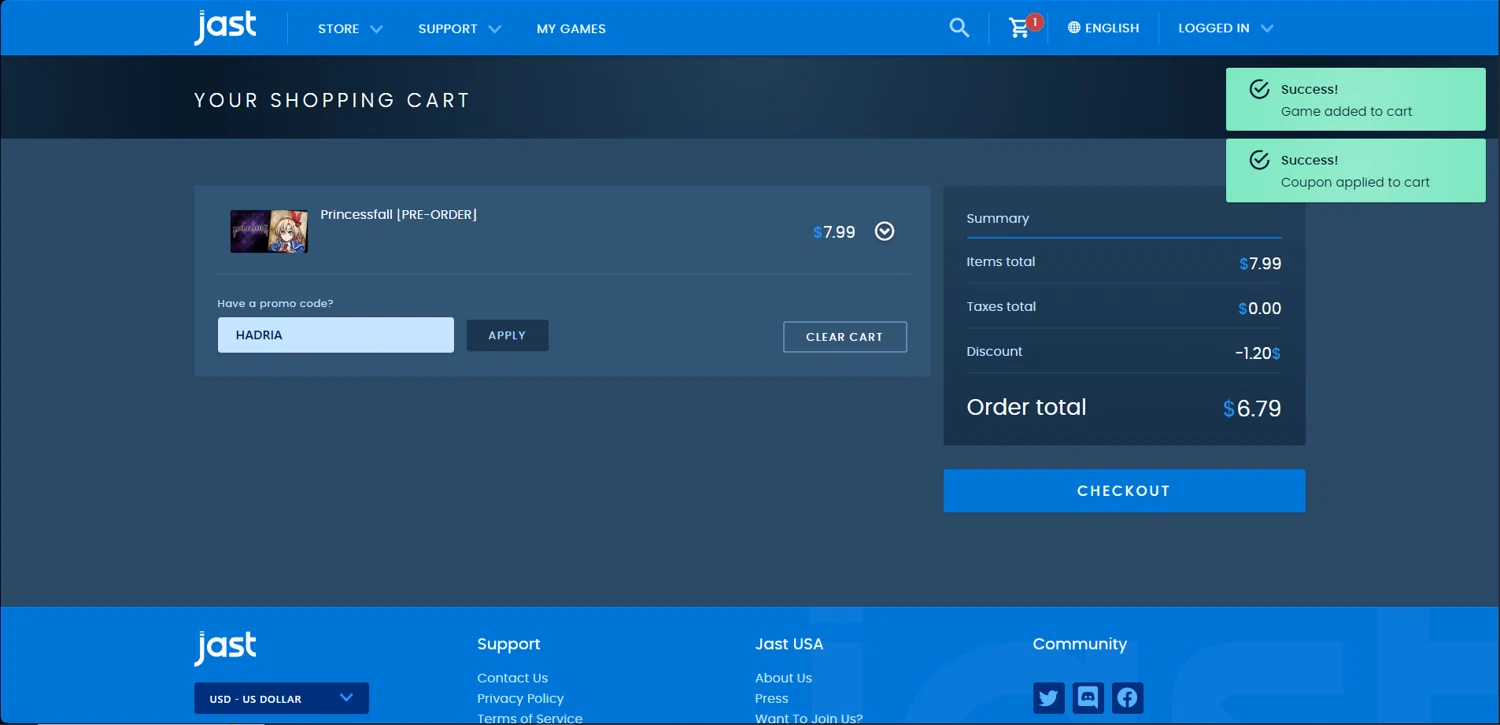Click the Summary heading
The width and height of the screenshot is (1500, 725).
pyautogui.click(x=997, y=218)
